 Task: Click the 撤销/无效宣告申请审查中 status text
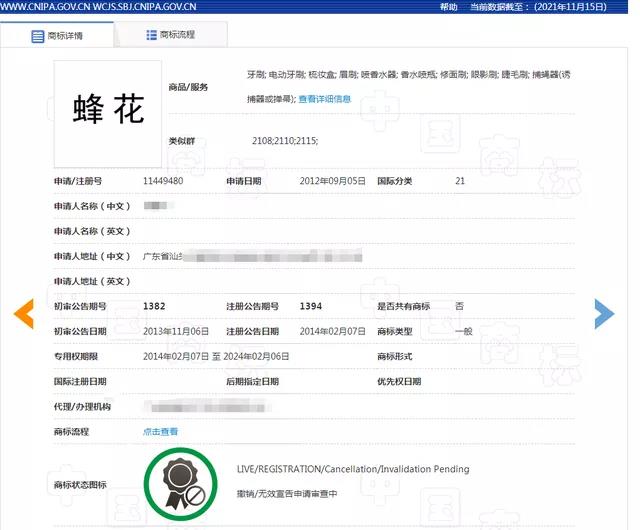(x=287, y=493)
